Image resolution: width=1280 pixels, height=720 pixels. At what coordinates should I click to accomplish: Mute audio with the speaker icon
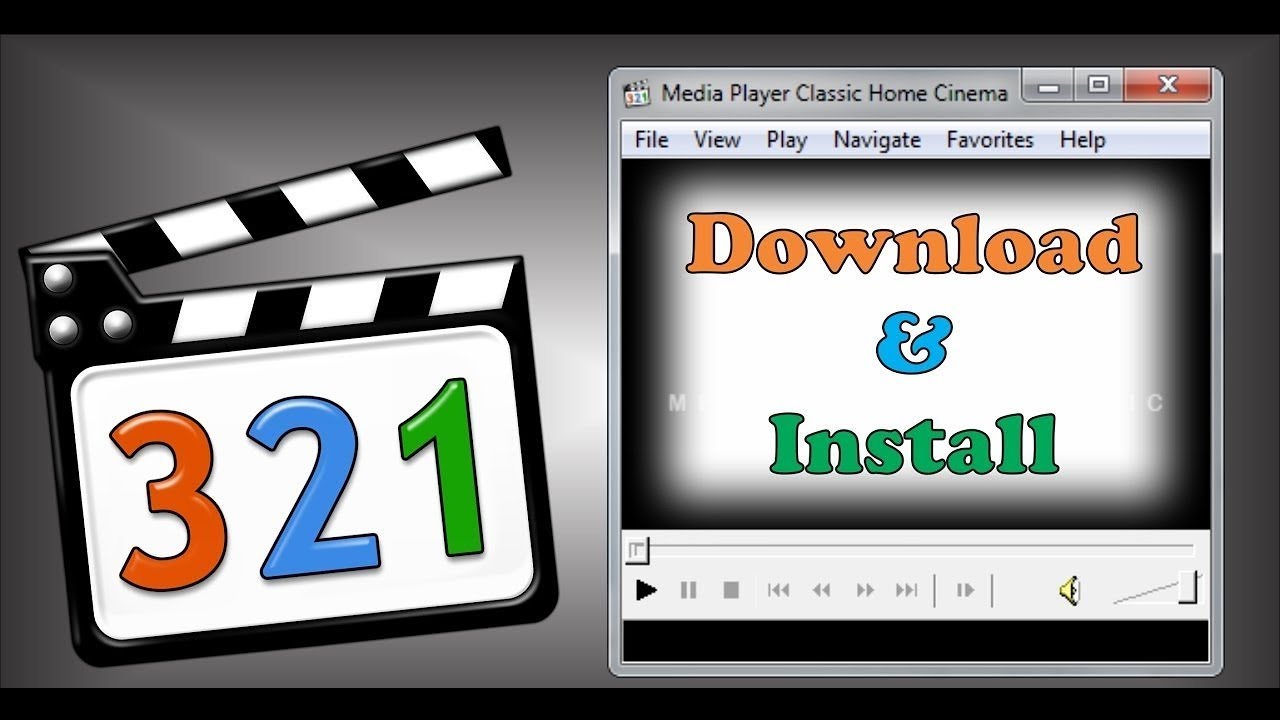[x=1070, y=591]
